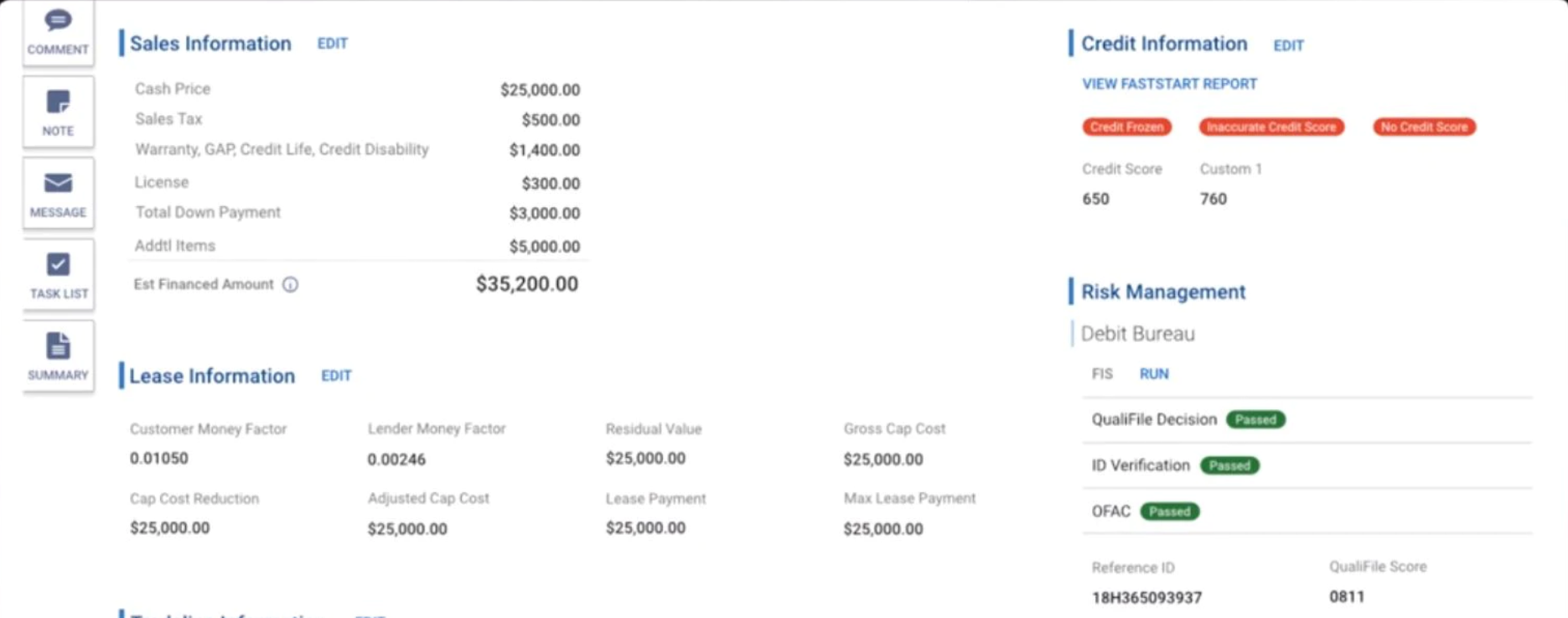Screen dimensions: 1568x618
Task: Click info icon next to Est Financed Amount
Action: pos(290,285)
